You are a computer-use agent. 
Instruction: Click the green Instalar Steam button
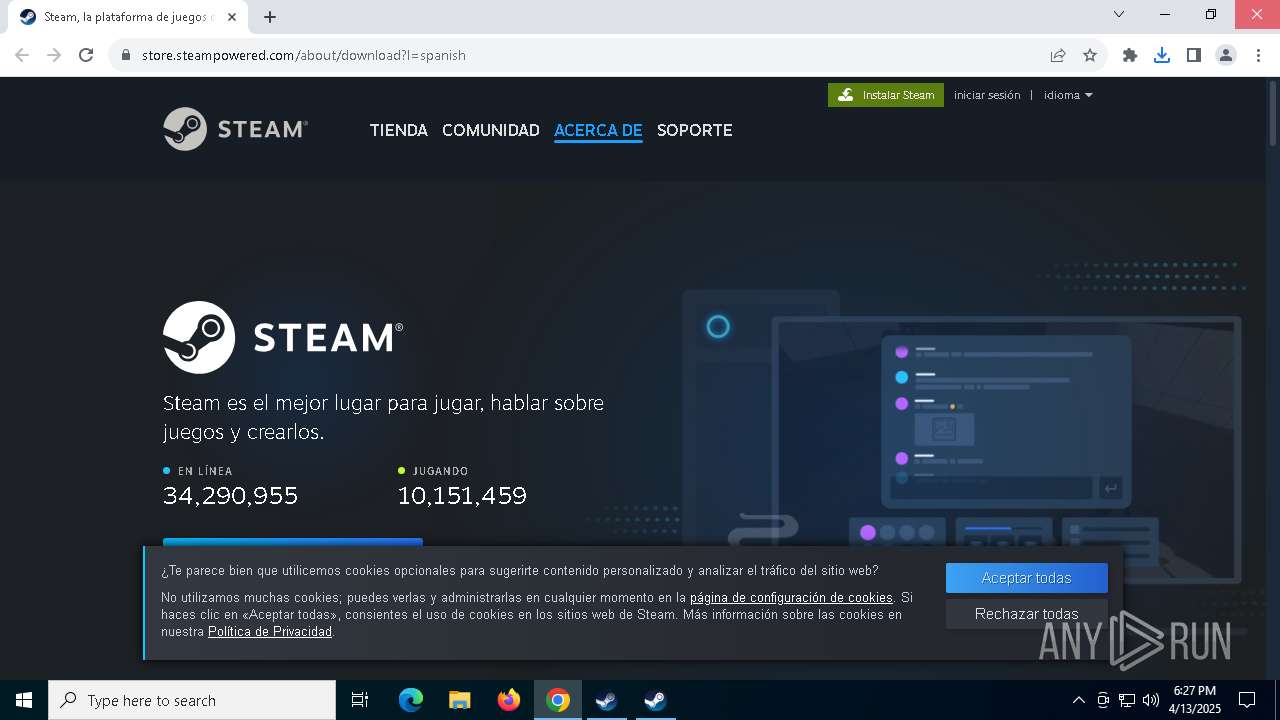[886, 95]
